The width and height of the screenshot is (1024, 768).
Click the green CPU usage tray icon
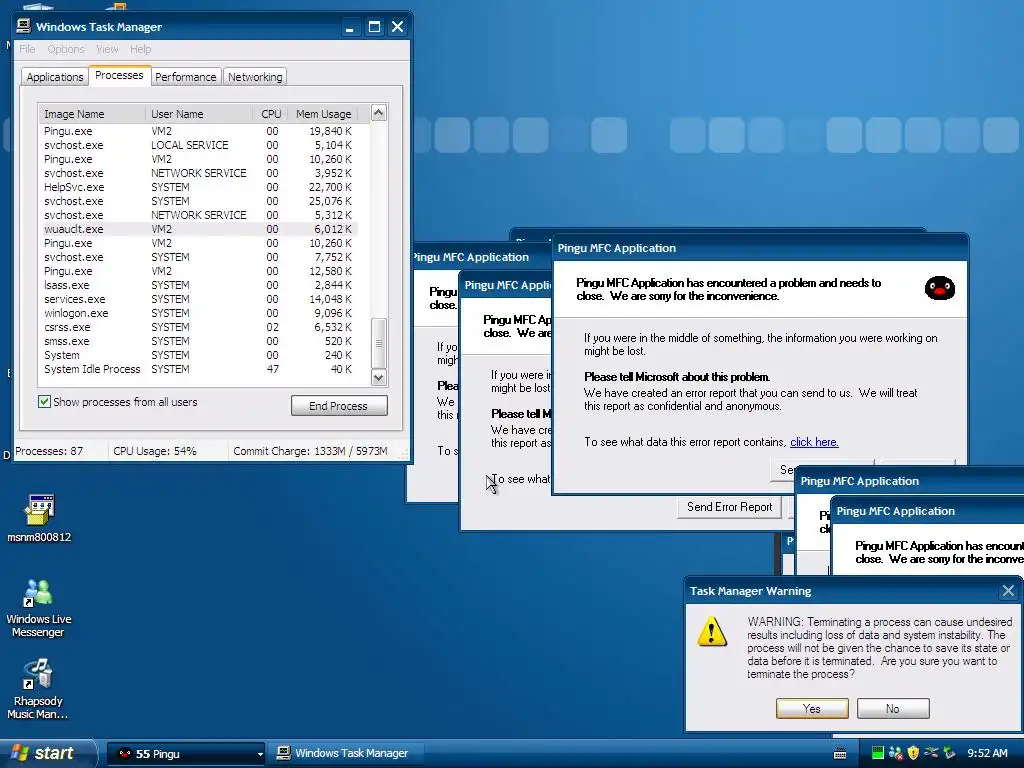[878, 753]
